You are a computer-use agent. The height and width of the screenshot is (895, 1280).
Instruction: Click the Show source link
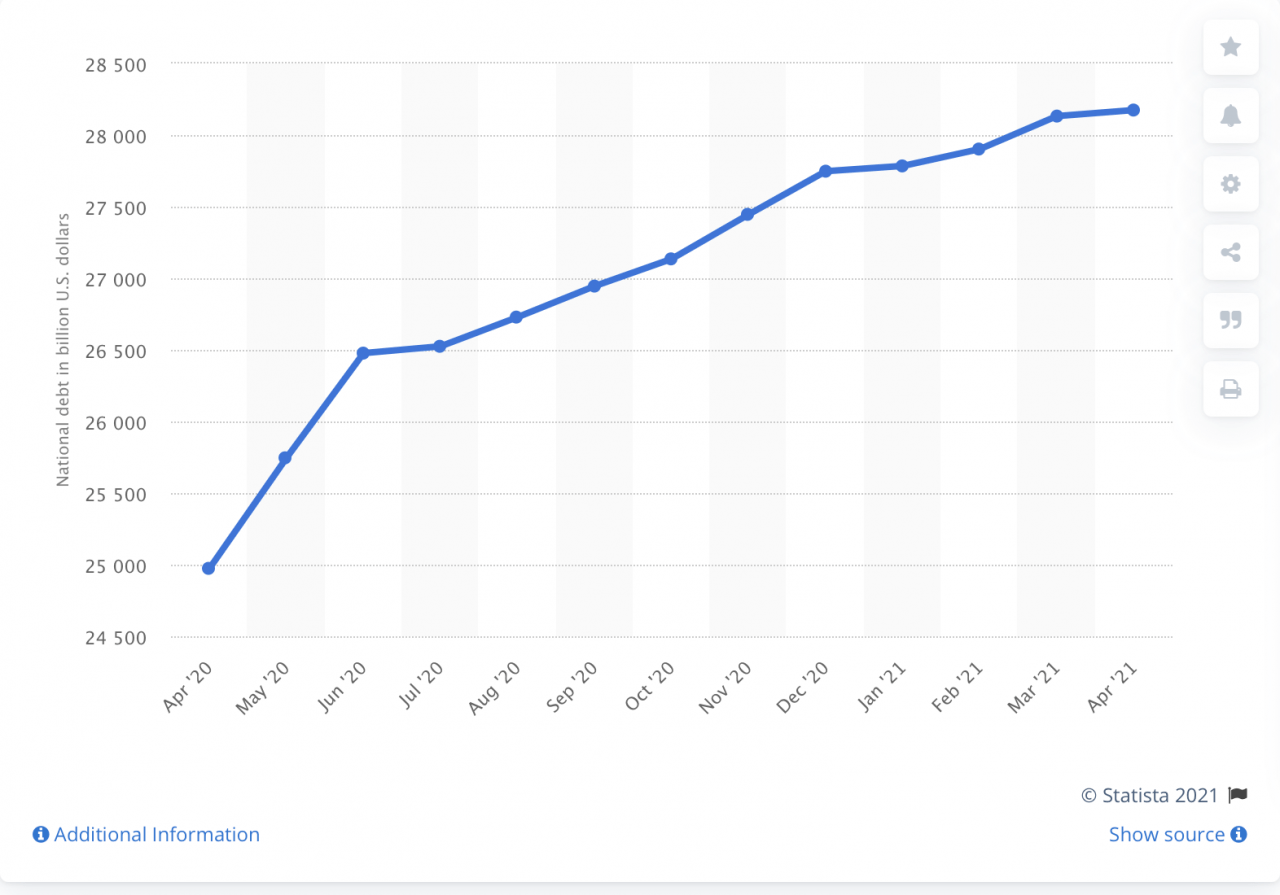coord(1166,834)
